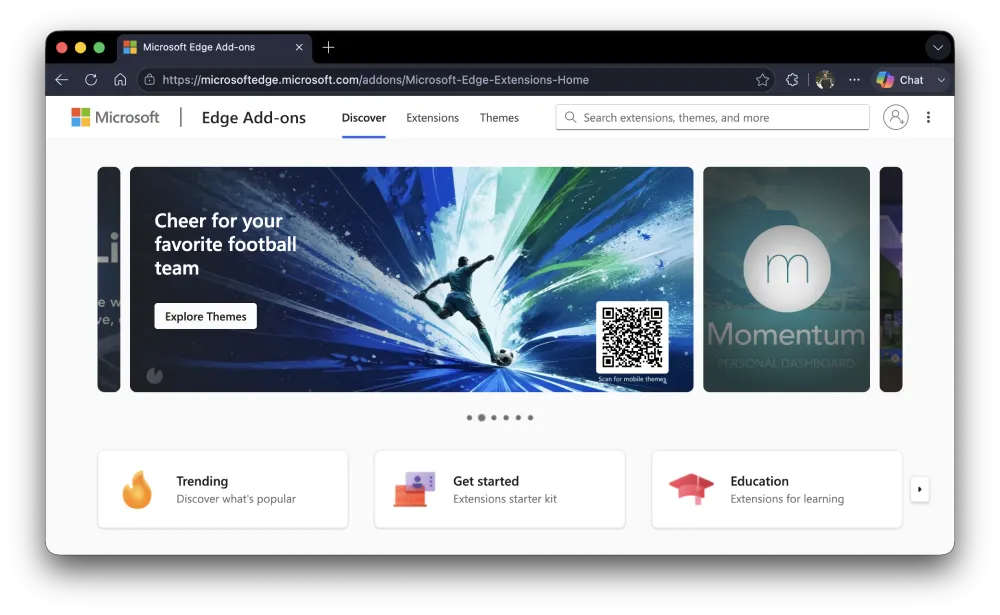This screenshot has height=615, width=1000.
Task: Switch to the Themes tab
Action: [499, 117]
